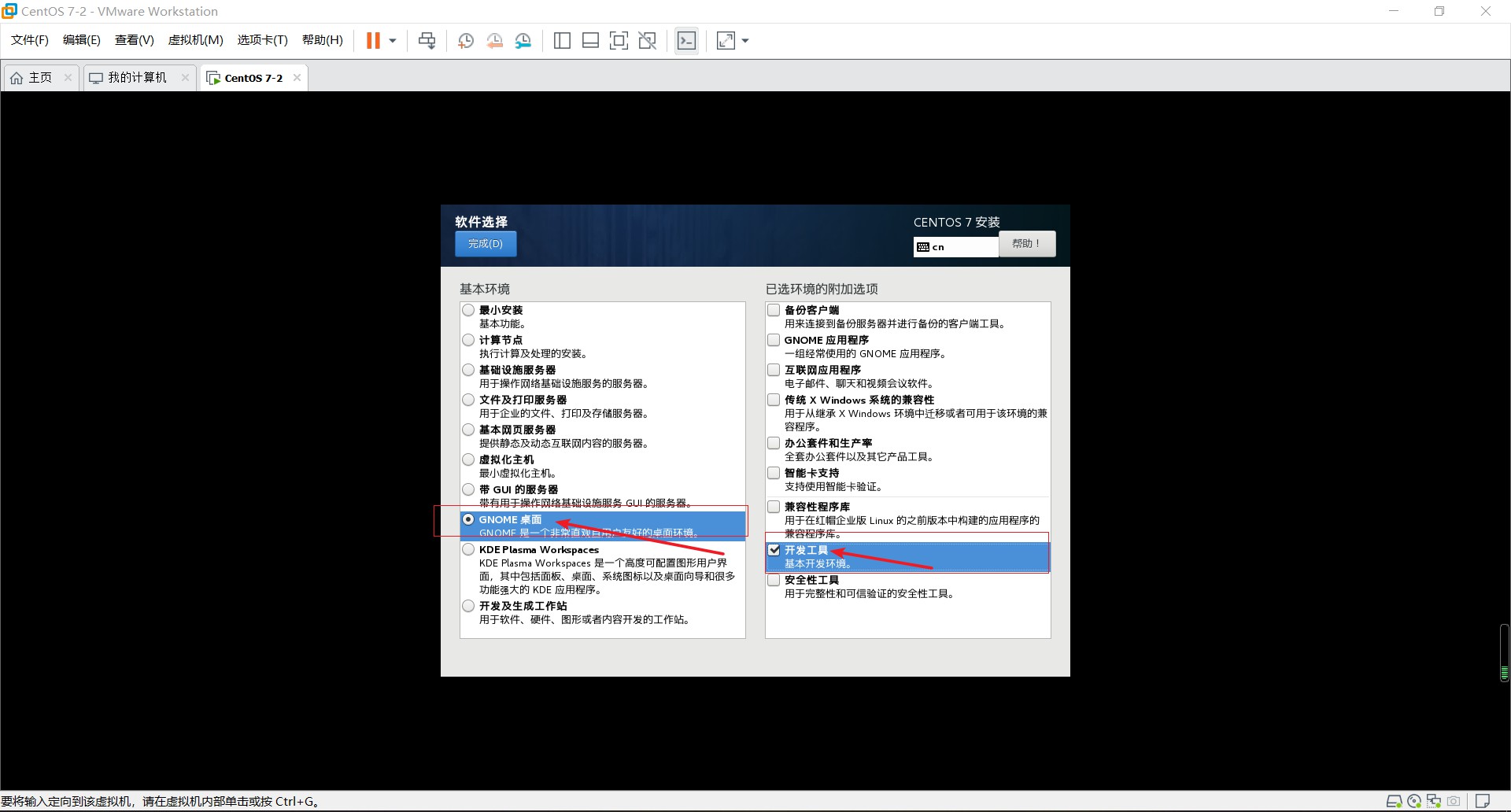Open the 选项卡(T) menu
Viewport: 1511px width, 812px height.
263,40
